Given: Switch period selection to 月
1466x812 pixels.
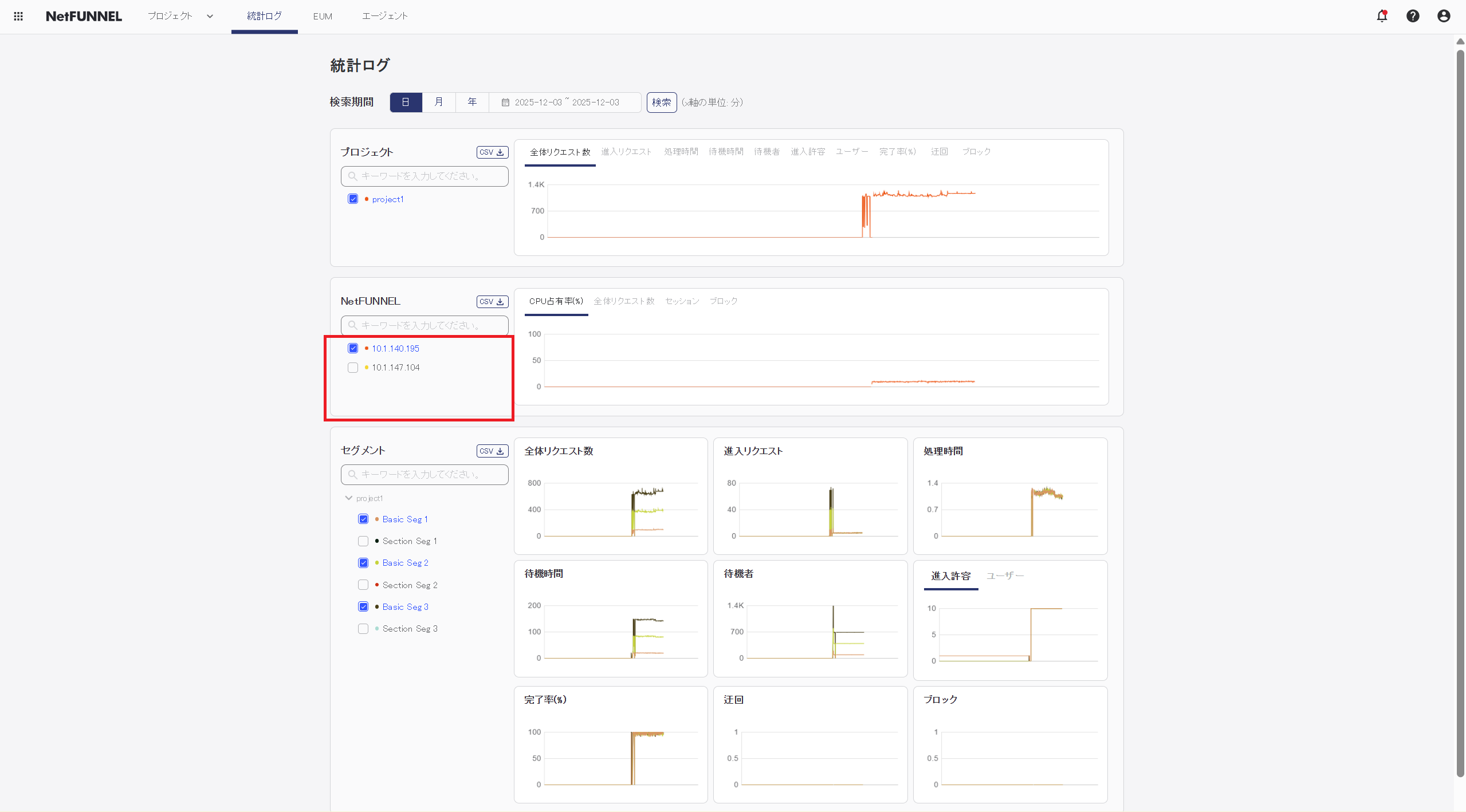Looking at the screenshot, I should [x=438, y=102].
